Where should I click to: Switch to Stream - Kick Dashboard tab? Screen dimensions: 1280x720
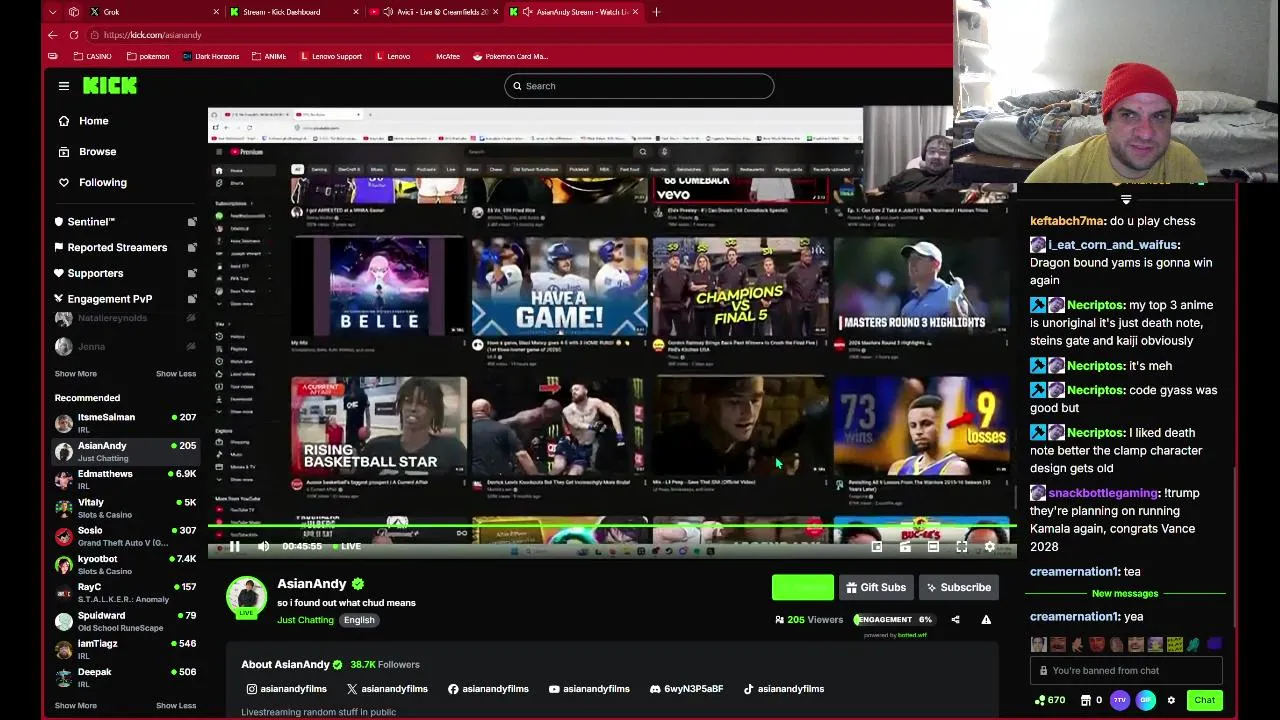click(x=290, y=12)
